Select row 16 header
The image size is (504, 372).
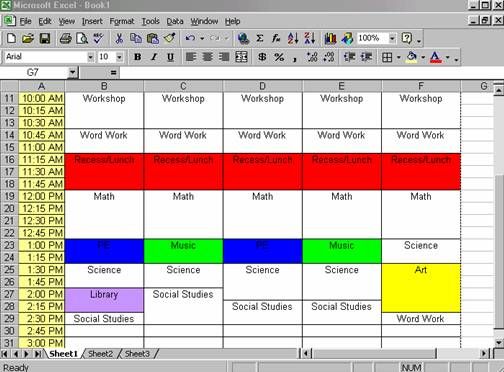[x=9, y=159]
